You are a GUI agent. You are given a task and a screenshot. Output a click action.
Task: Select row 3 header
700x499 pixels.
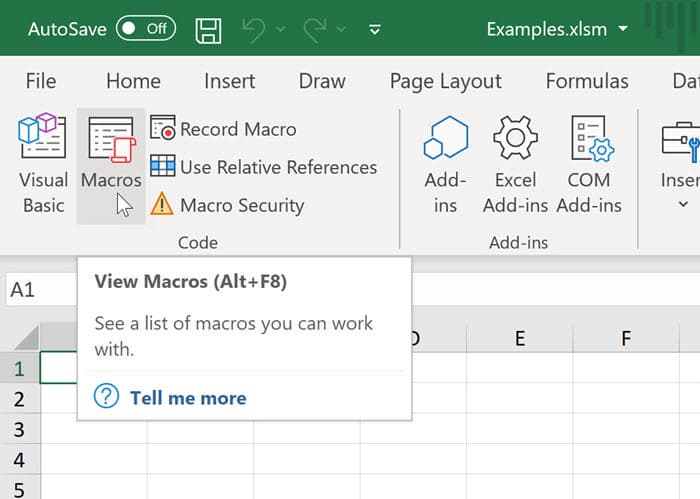coord(19,429)
